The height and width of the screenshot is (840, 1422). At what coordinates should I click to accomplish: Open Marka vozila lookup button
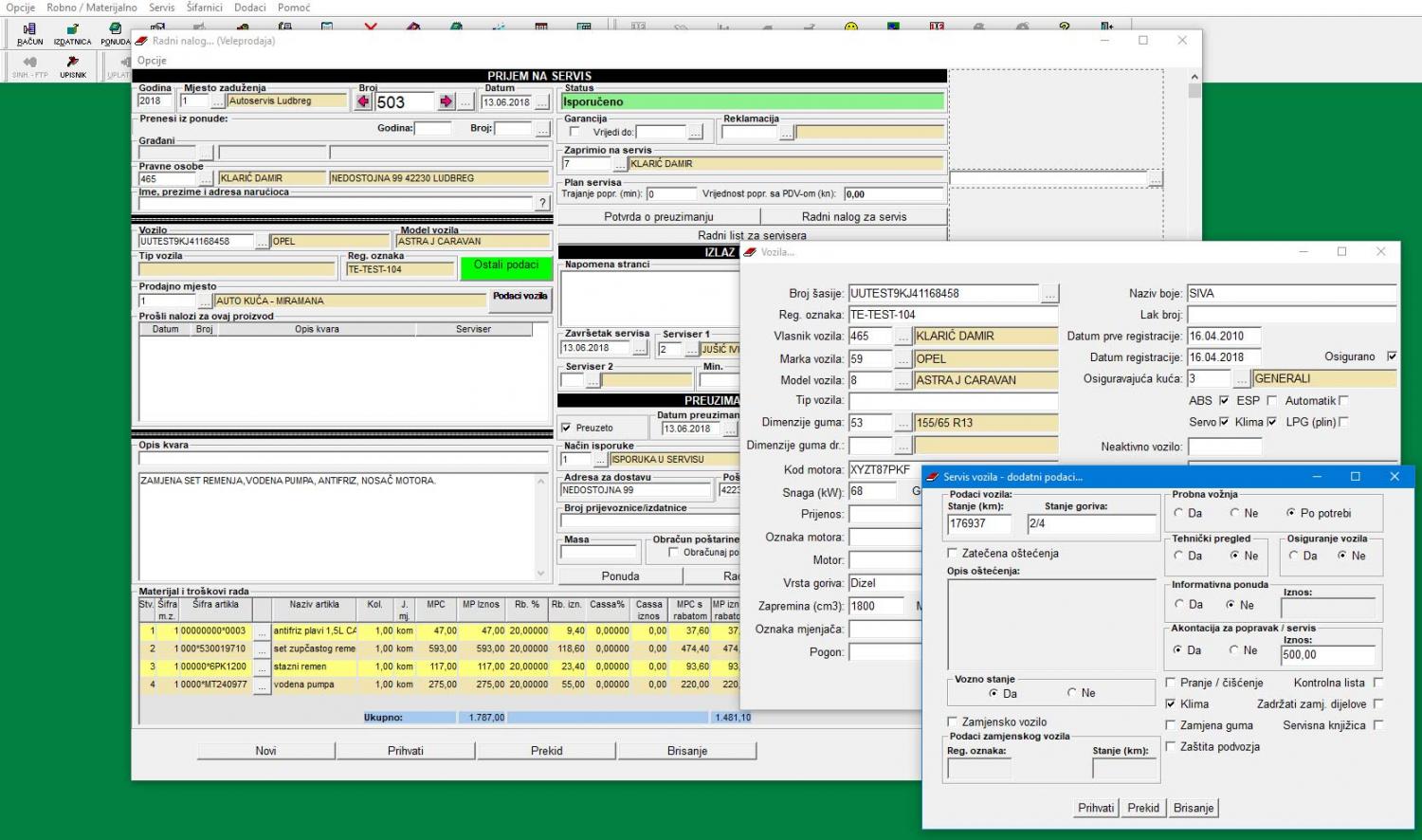(903, 359)
